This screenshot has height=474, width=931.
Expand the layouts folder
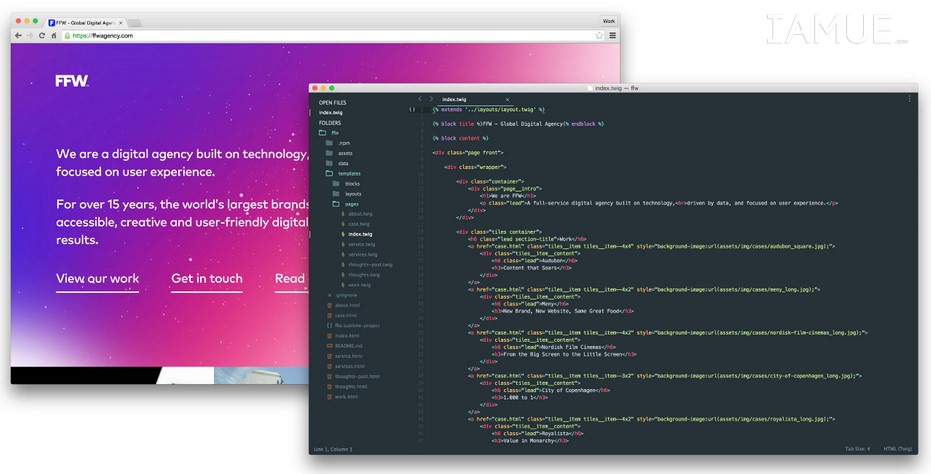(335, 194)
